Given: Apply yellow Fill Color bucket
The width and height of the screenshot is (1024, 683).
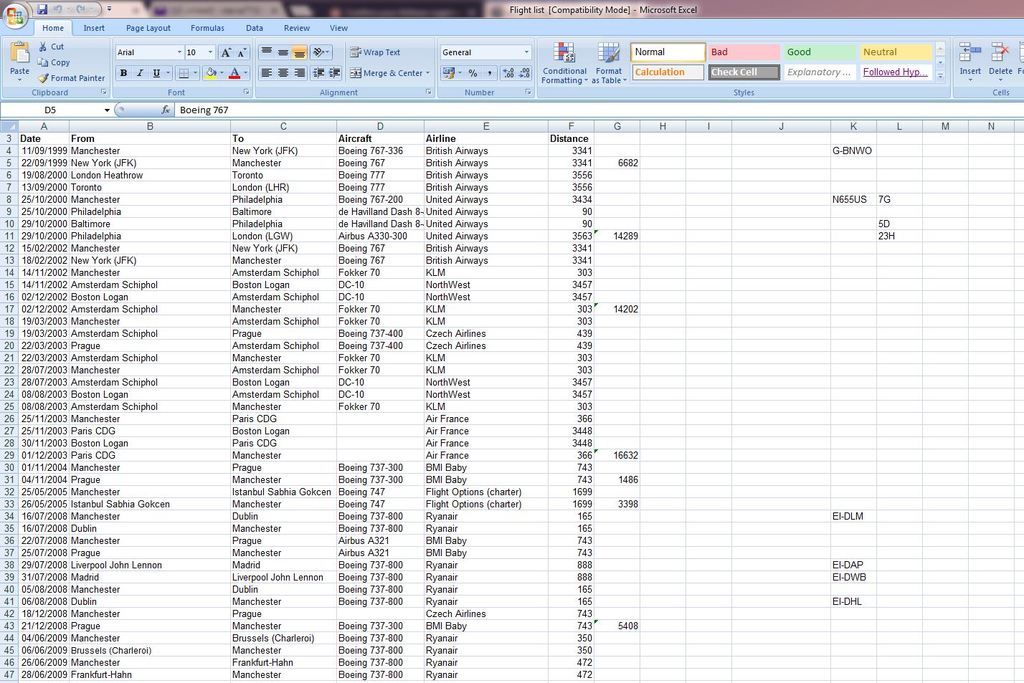Looking at the screenshot, I should click(x=210, y=73).
